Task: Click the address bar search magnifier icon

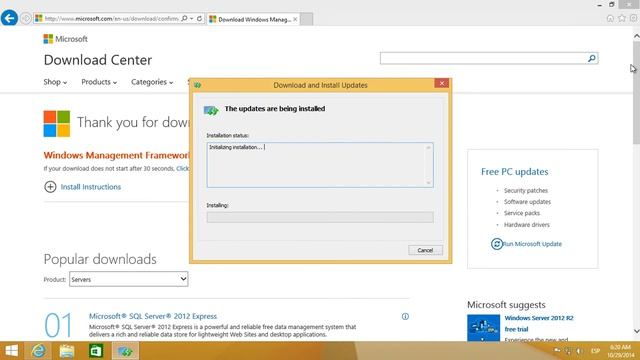Action: (x=184, y=18)
